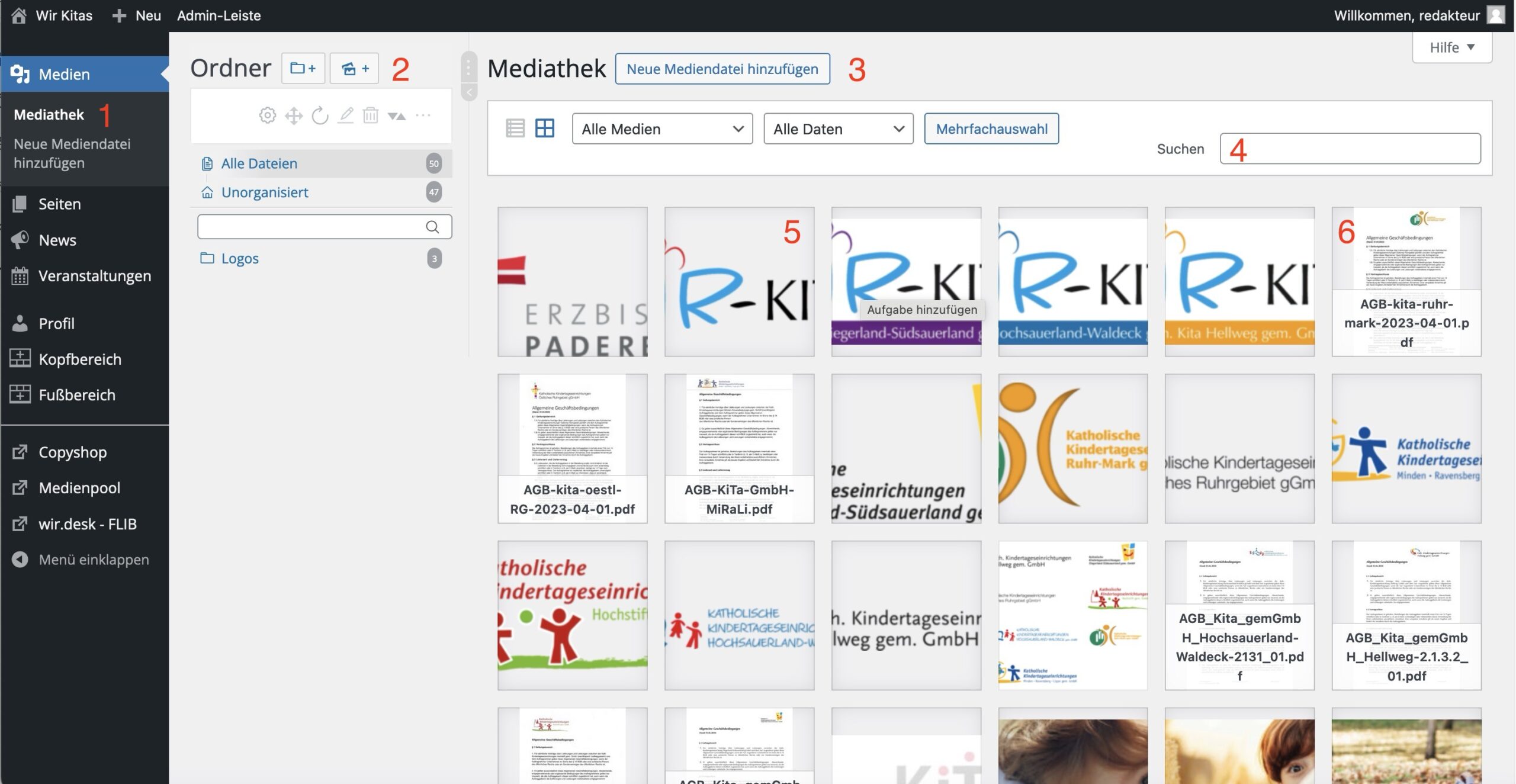Collapse the folder sidebar with arrow
Screen dimensions: 1516x784
pos(469,92)
